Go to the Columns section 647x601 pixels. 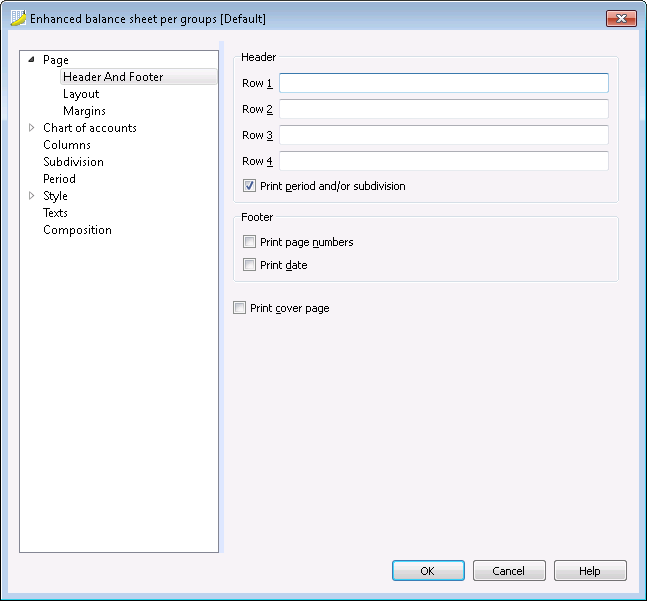(67, 145)
